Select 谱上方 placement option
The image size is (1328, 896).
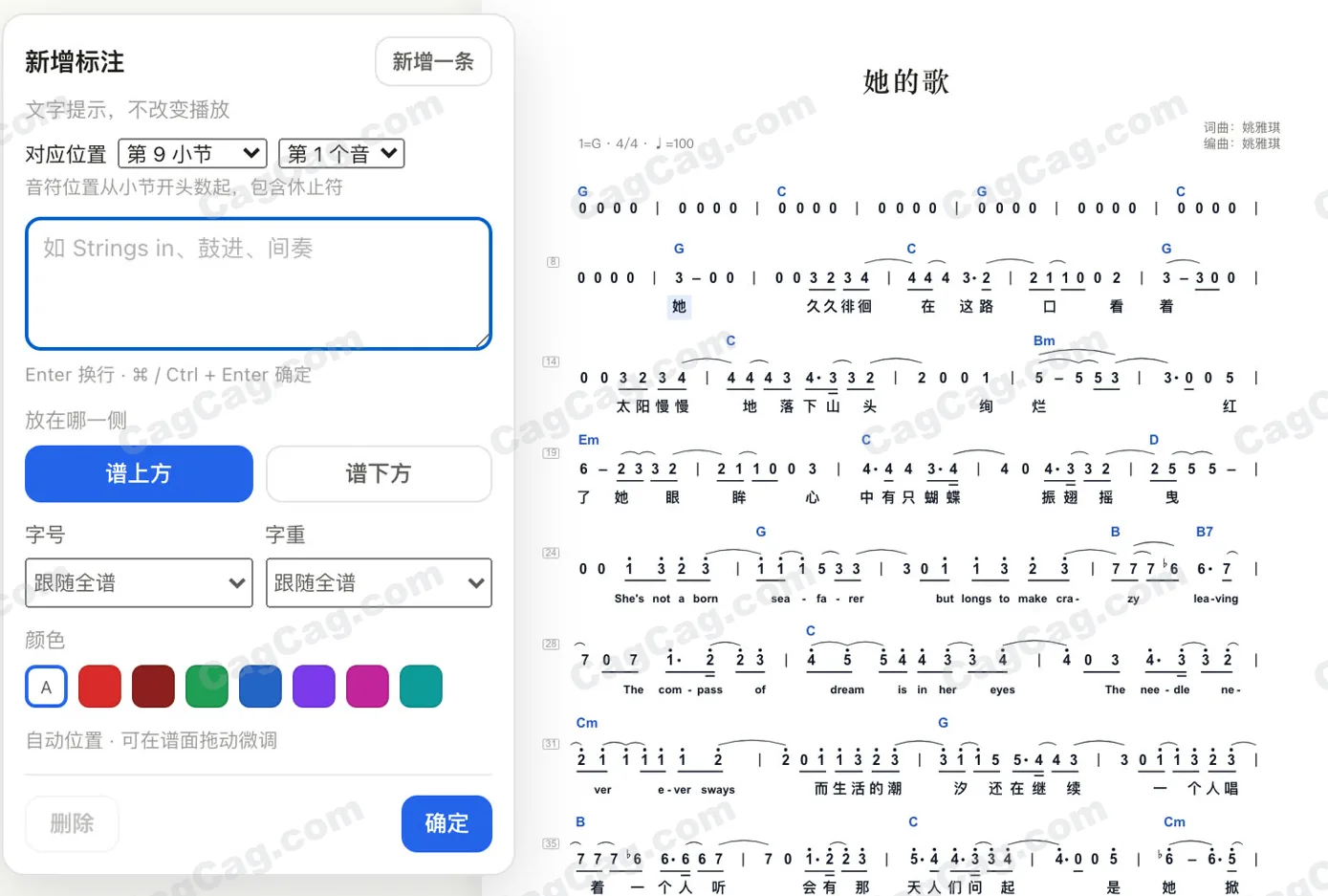click(139, 473)
